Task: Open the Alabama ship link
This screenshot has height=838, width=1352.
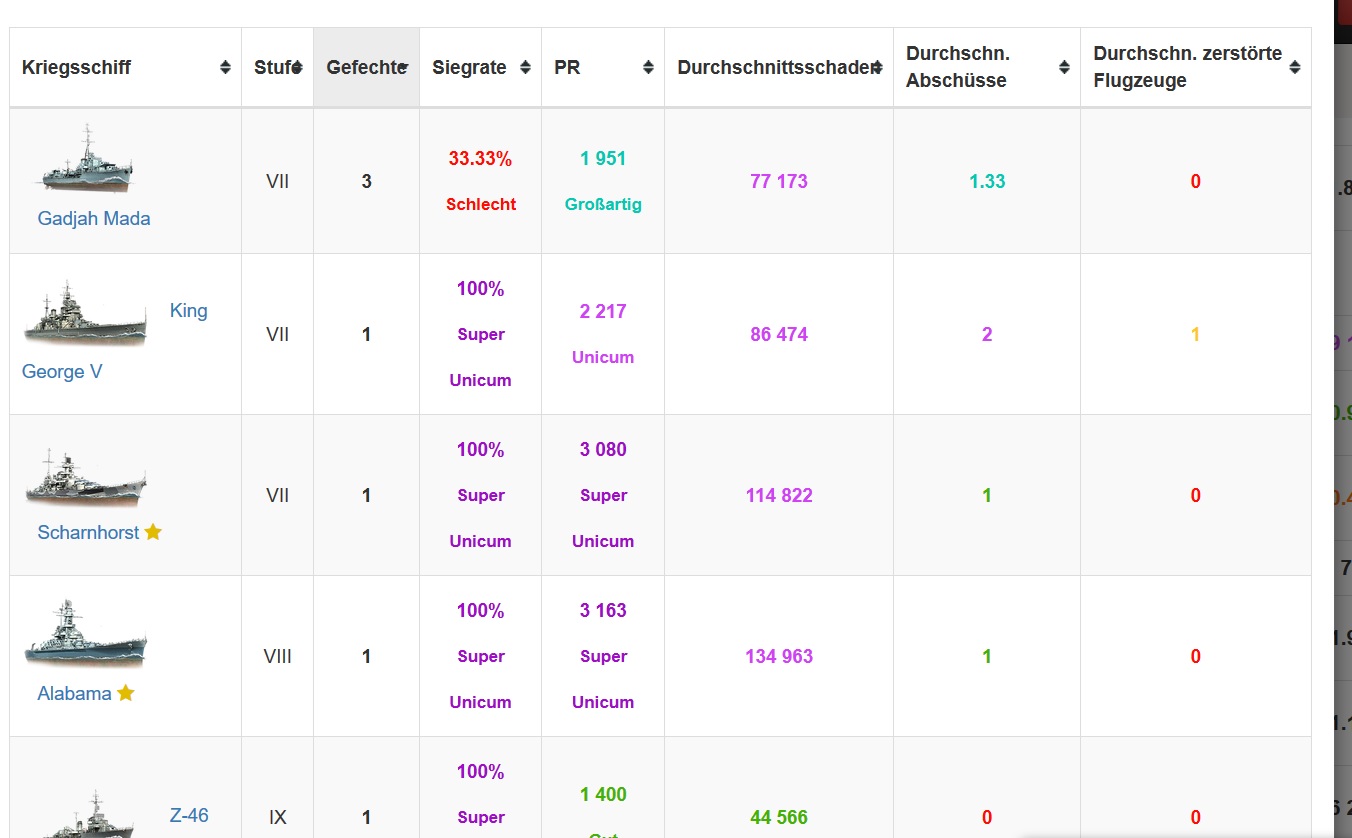Action: [74, 693]
